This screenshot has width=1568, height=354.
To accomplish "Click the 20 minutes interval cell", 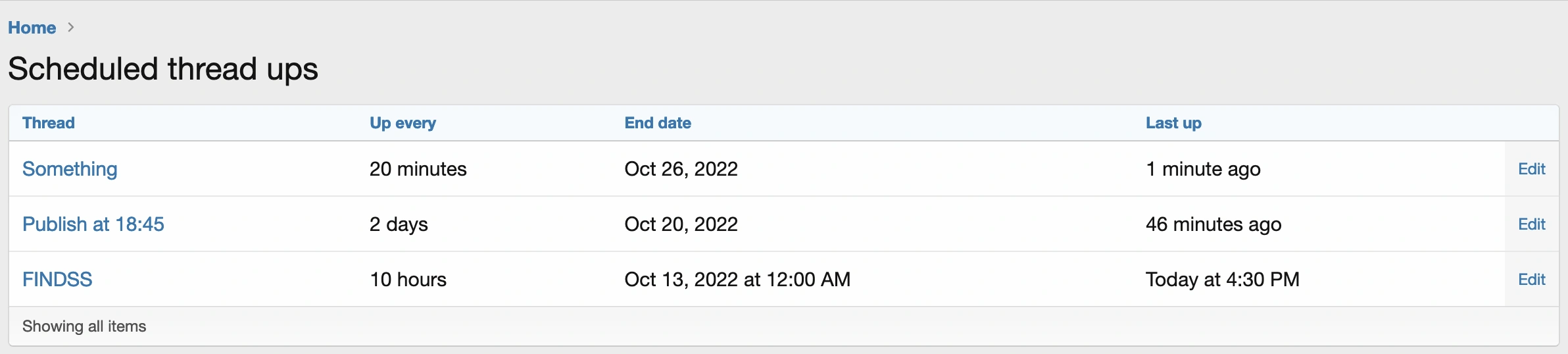I will coord(418,169).
